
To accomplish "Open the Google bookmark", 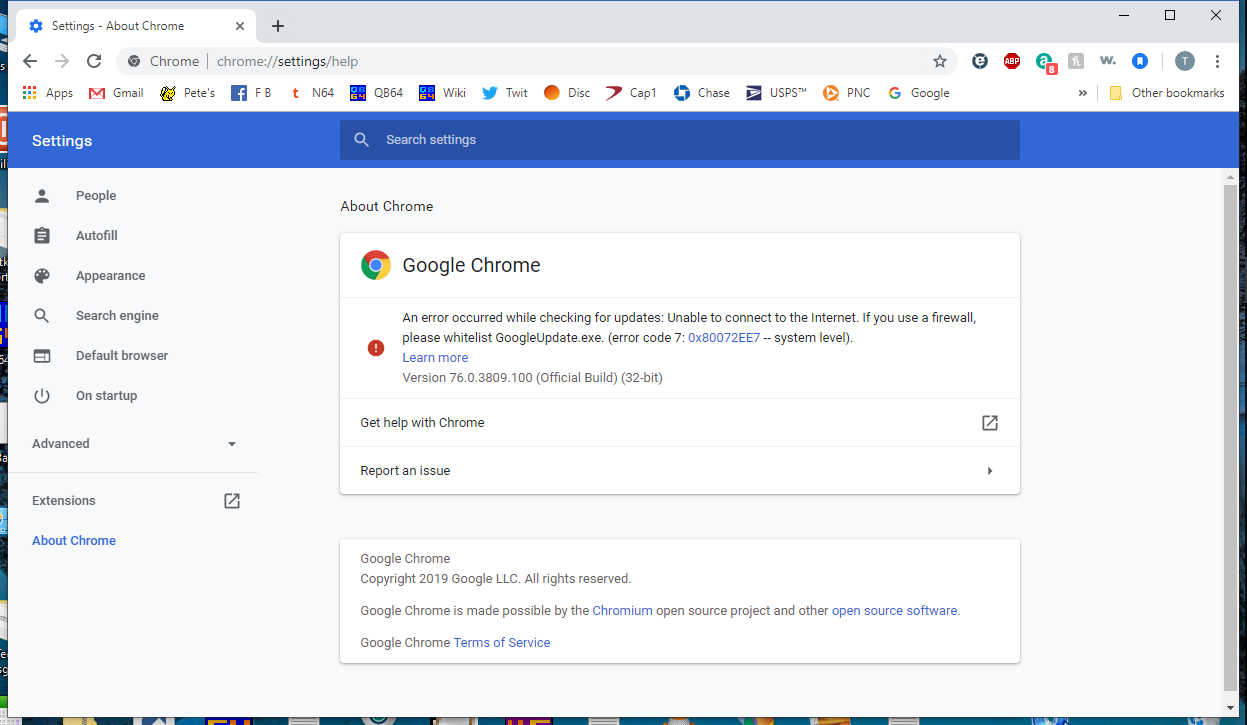I will click(x=918, y=93).
